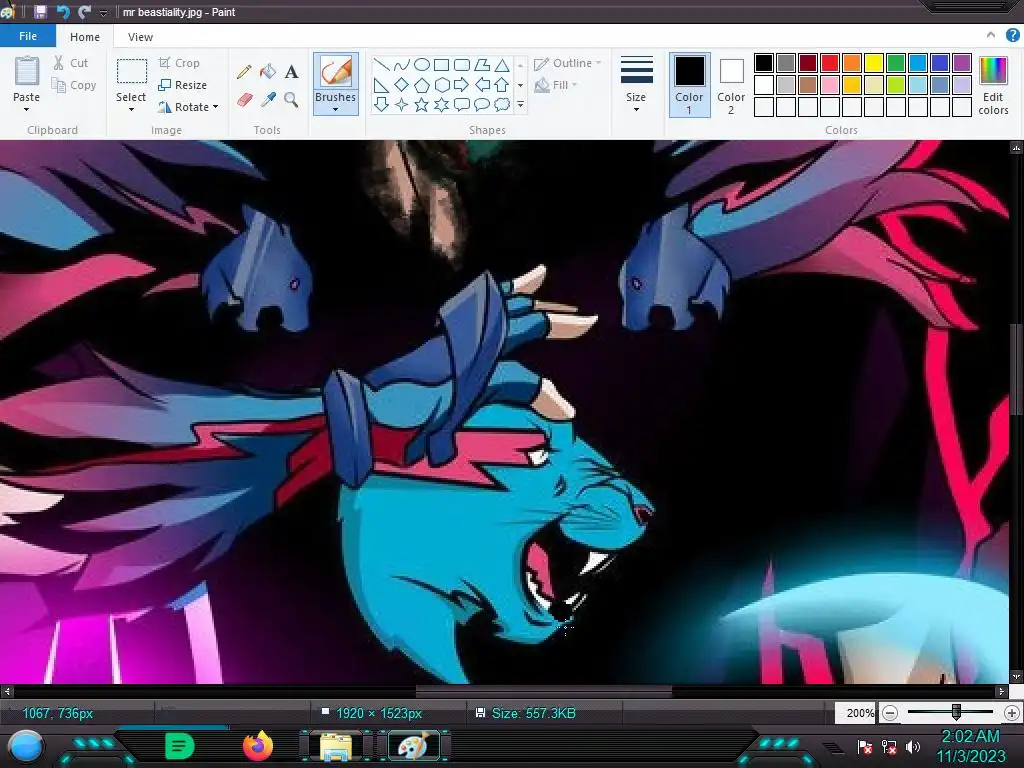Screen dimensions: 1024x768
Task: Click the volume speaker tray icon
Action: (x=913, y=747)
